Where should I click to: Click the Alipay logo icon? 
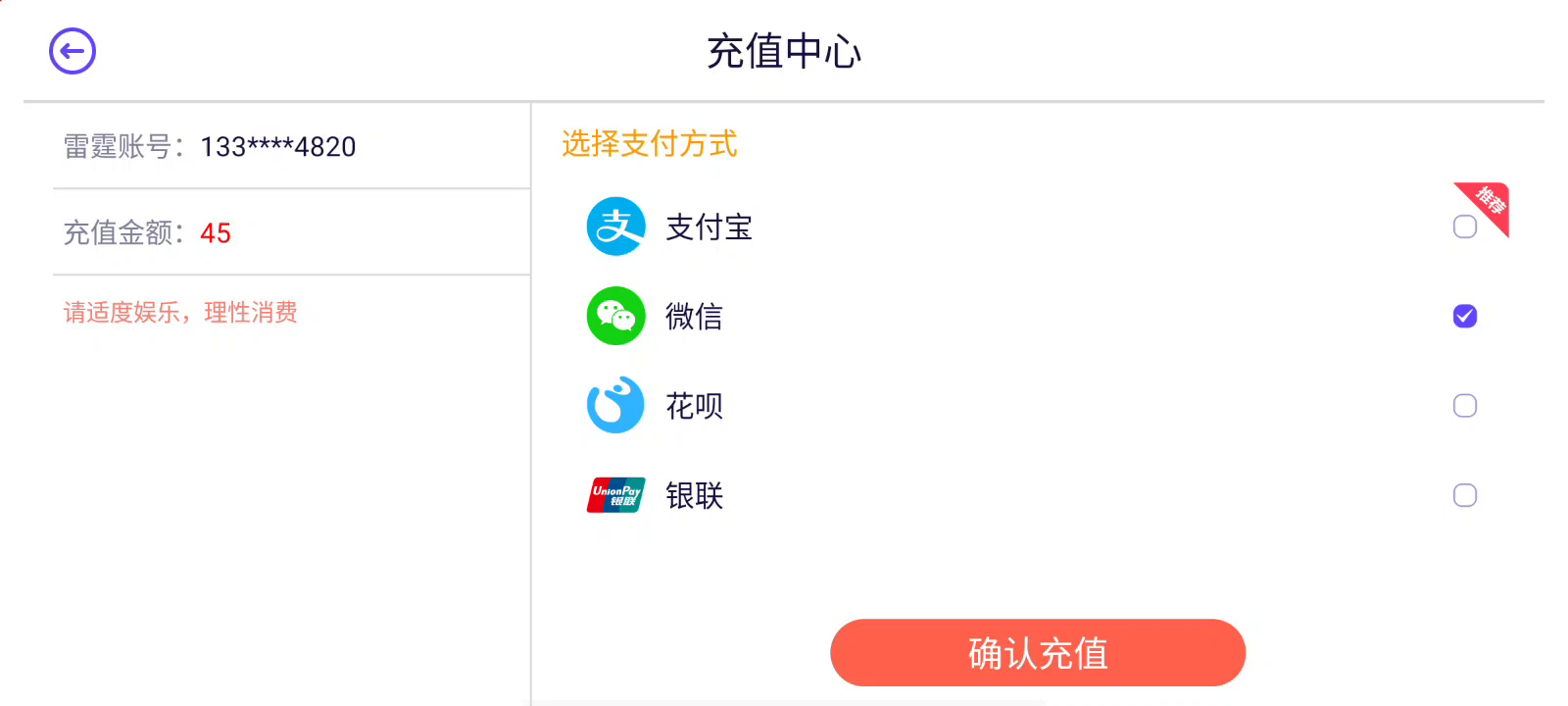[x=615, y=227]
